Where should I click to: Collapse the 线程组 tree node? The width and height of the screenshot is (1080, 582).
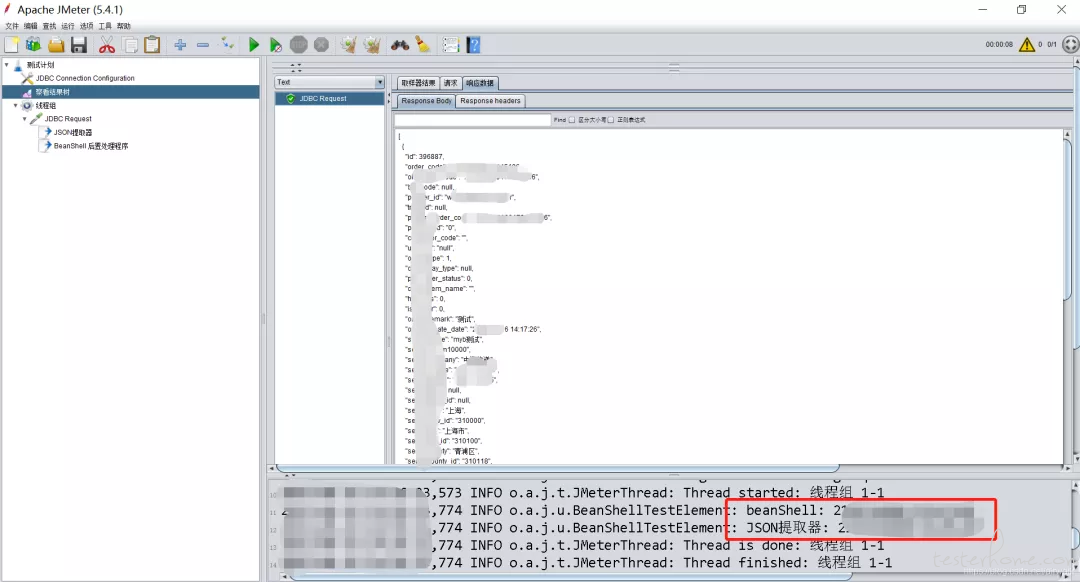(16, 105)
